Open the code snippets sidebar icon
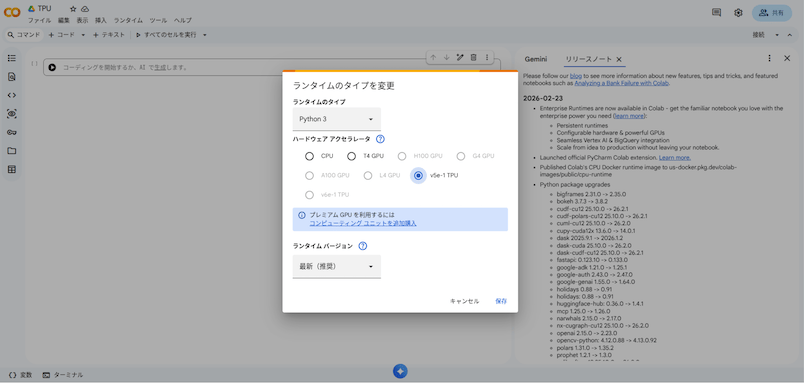804x383 pixels. point(12,95)
